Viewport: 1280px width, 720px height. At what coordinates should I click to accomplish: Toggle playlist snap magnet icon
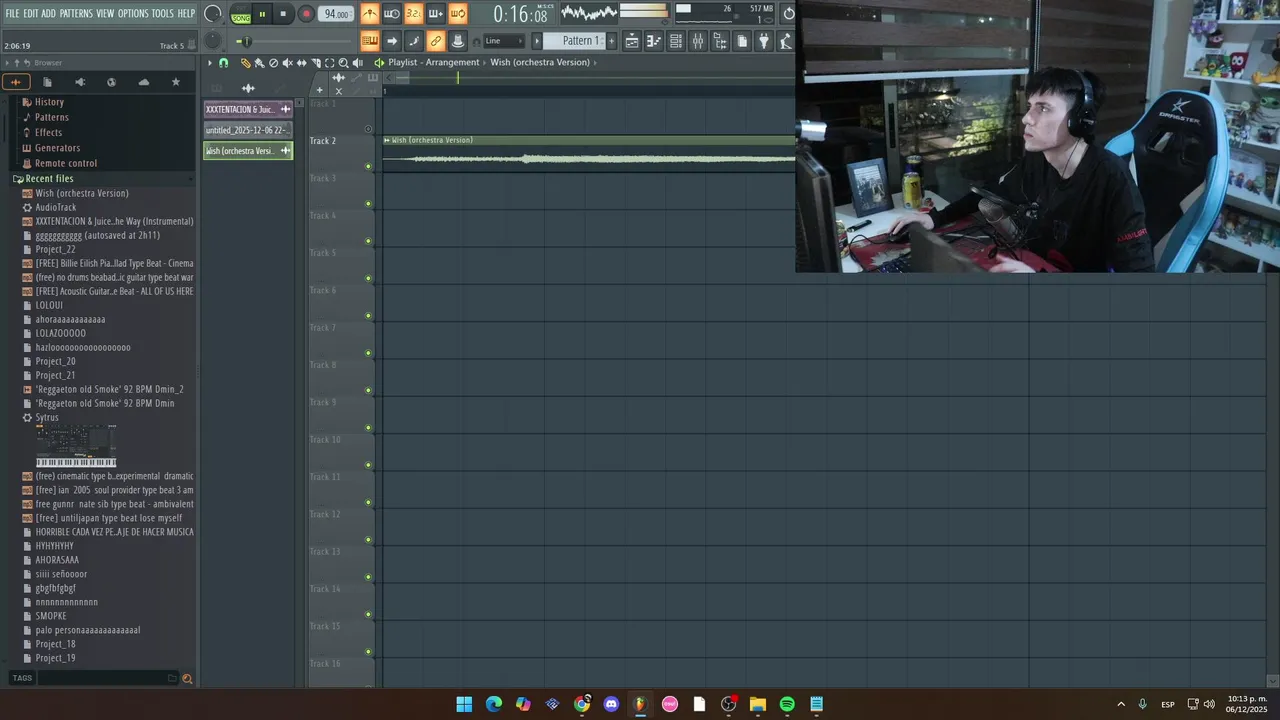pyautogui.click(x=223, y=63)
